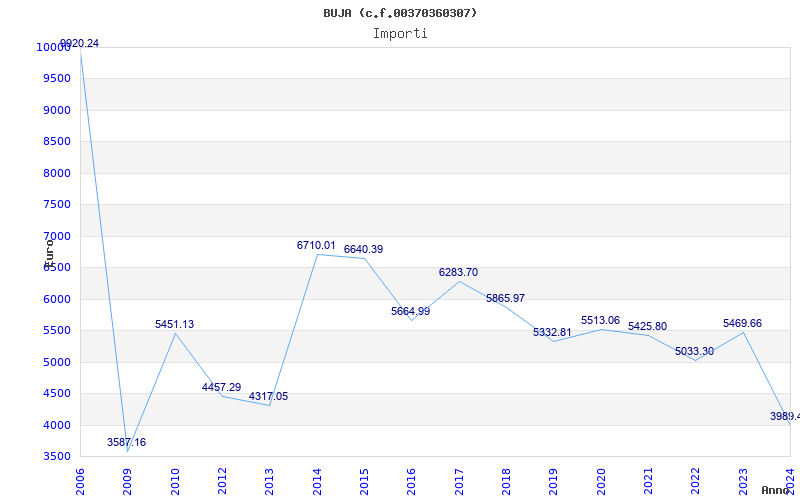Click the x-axis year 2010

pos(175,482)
